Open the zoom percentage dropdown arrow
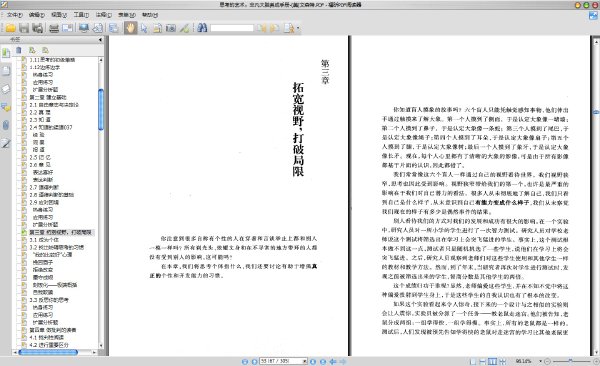This screenshot has width=600, height=366. tap(540, 361)
